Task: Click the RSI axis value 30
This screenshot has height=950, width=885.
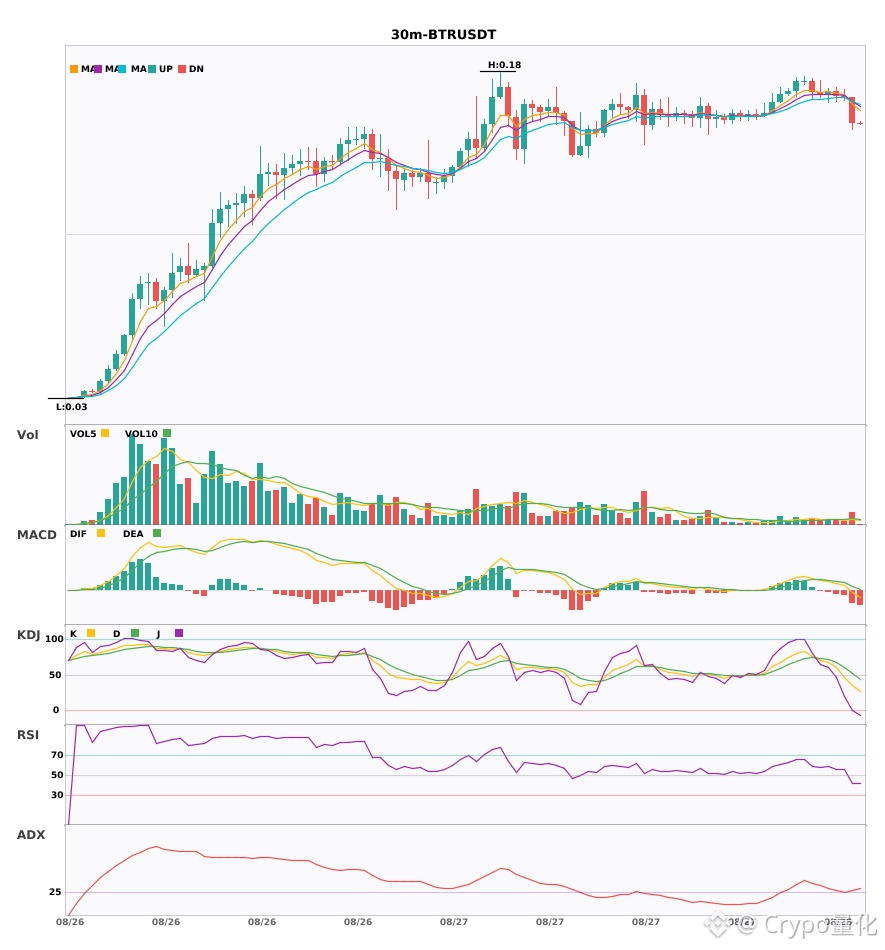Action: coord(58,795)
